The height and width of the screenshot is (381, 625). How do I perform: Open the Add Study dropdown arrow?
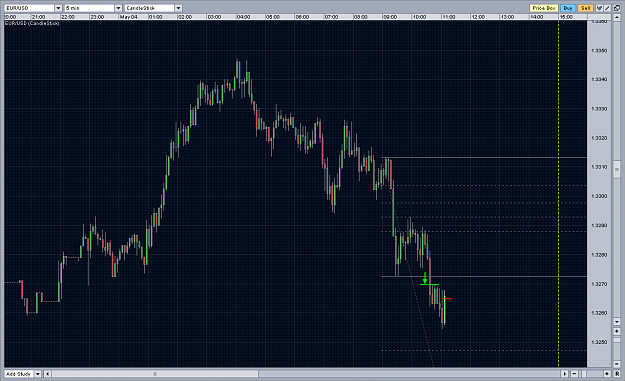(x=38, y=374)
